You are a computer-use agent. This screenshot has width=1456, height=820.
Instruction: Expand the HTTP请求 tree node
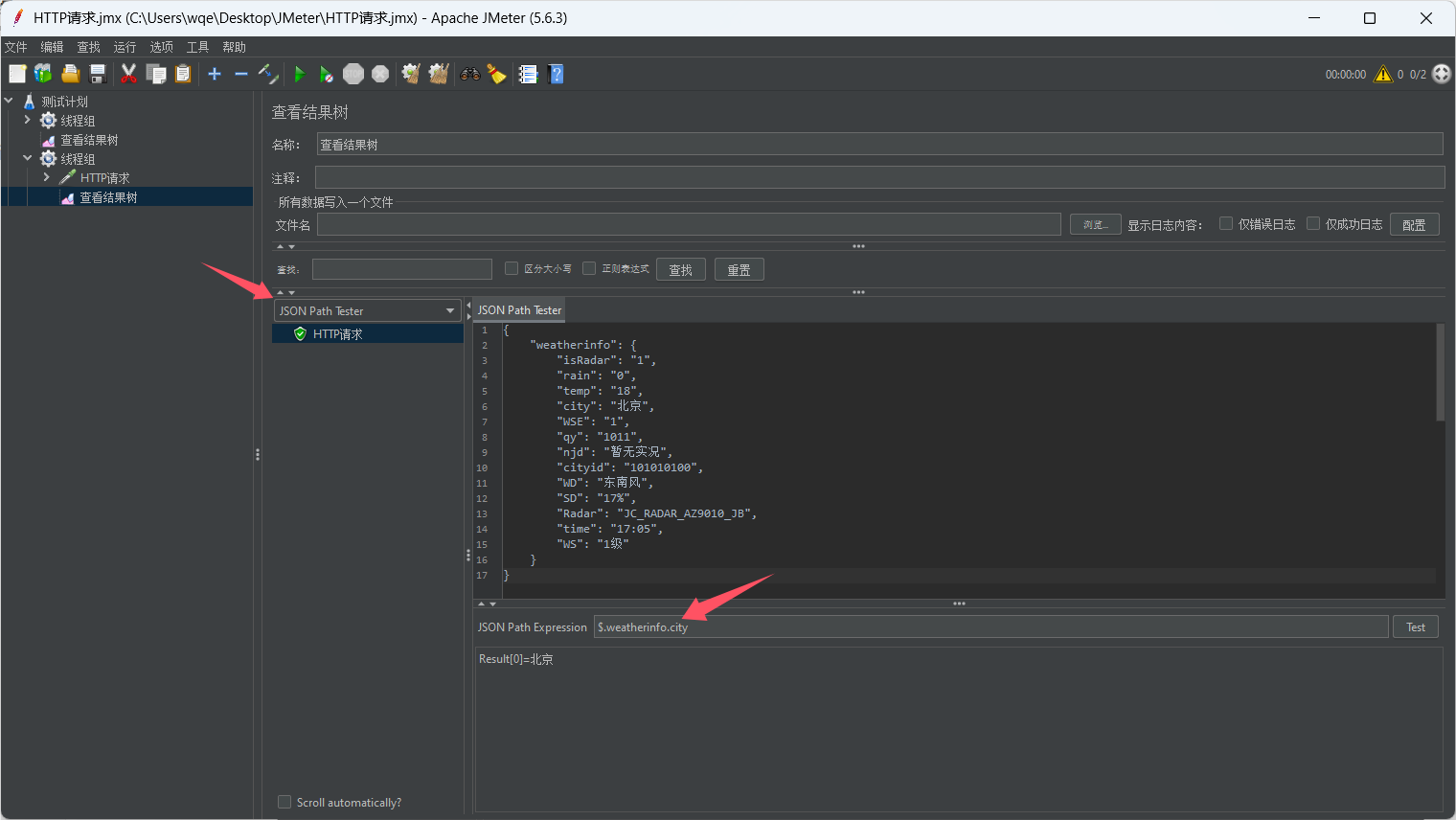[x=46, y=177]
